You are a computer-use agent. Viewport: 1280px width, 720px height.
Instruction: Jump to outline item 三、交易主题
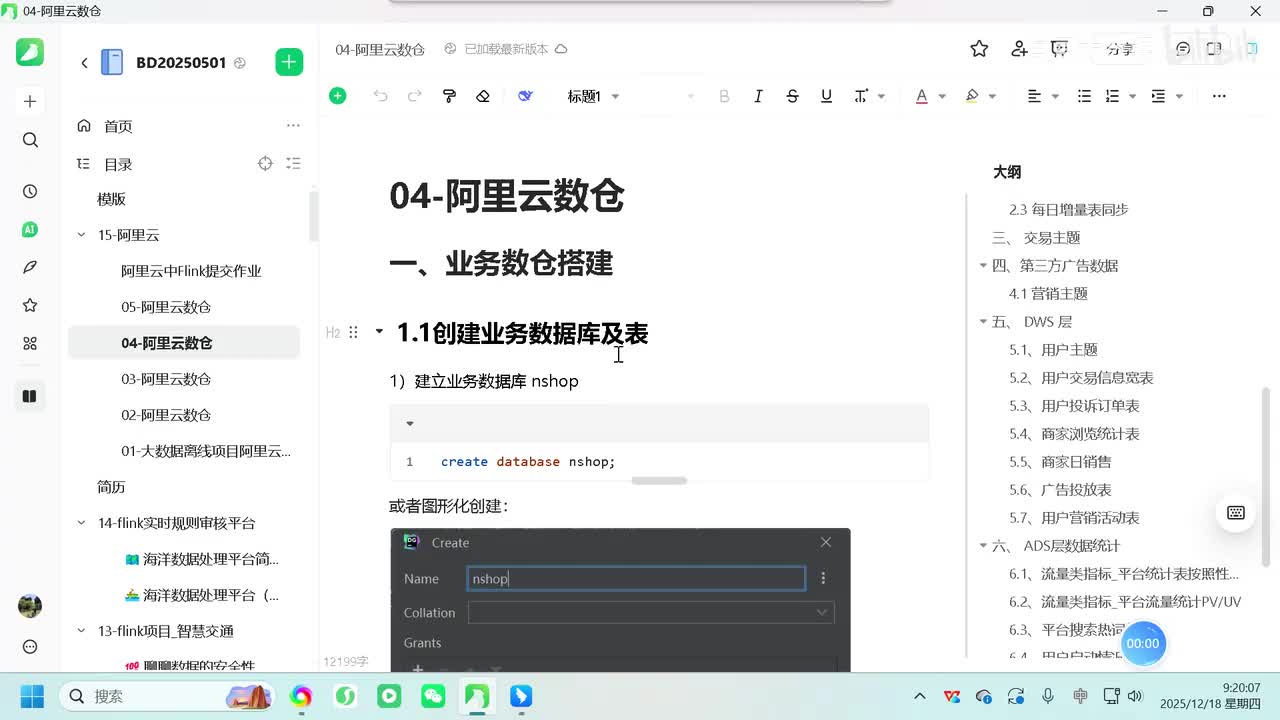coord(1036,238)
